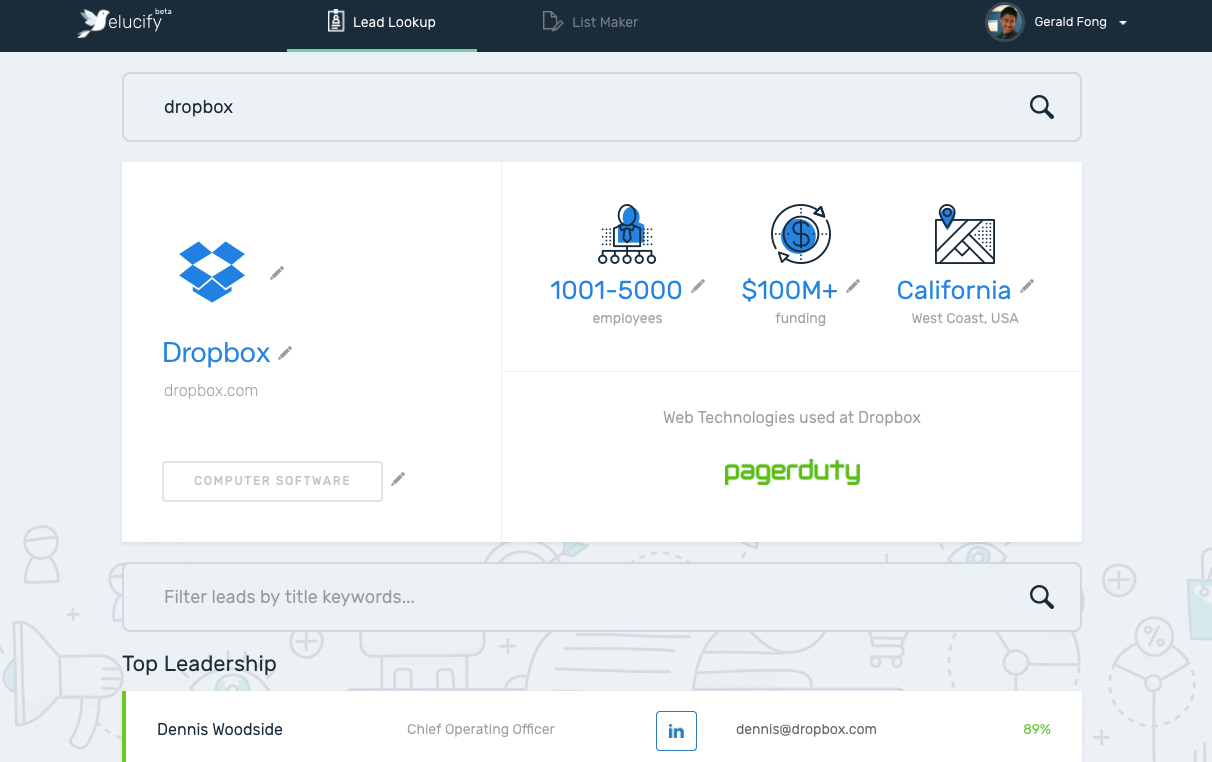Click the Dropbox company name
Image resolution: width=1212 pixels, height=762 pixels.
216,352
